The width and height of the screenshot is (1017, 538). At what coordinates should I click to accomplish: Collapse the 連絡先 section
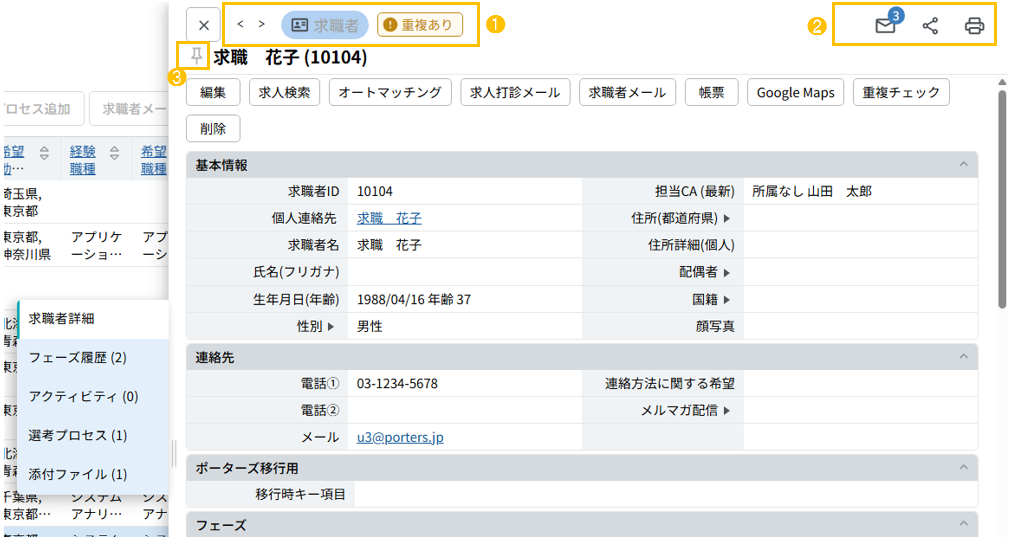(963, 357)
